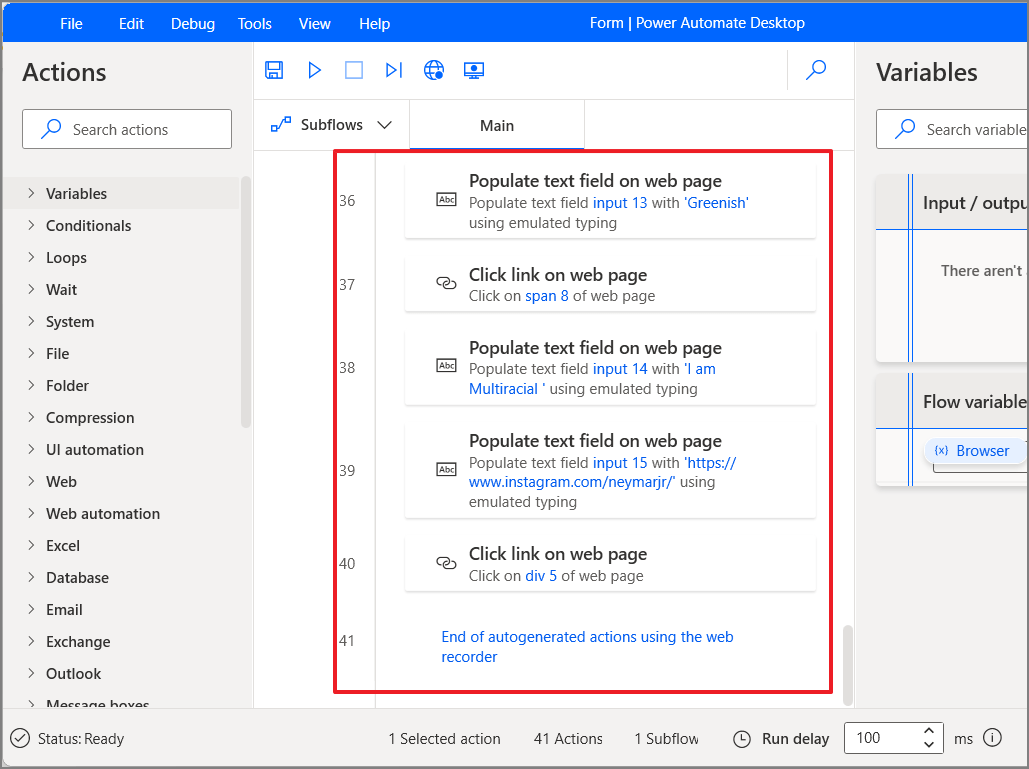Open the desktop recorder icon
The image size is (1029, 769).
(474, 70)
